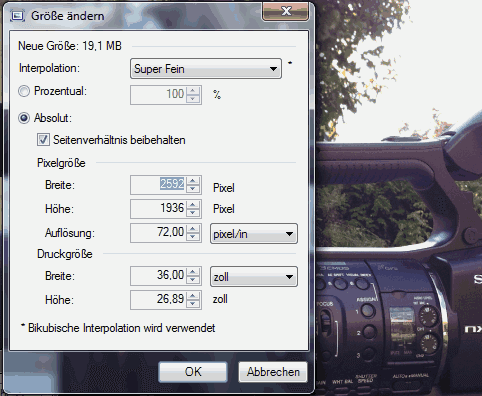The height and width of the screenshot is (396, 482).
Task: Click the Interpolation label
Action: (49, 68)
